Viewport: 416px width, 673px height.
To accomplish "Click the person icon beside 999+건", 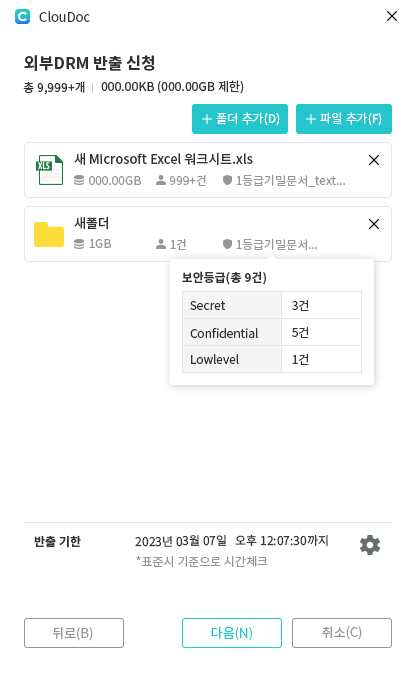I will [x=161, y=180].
